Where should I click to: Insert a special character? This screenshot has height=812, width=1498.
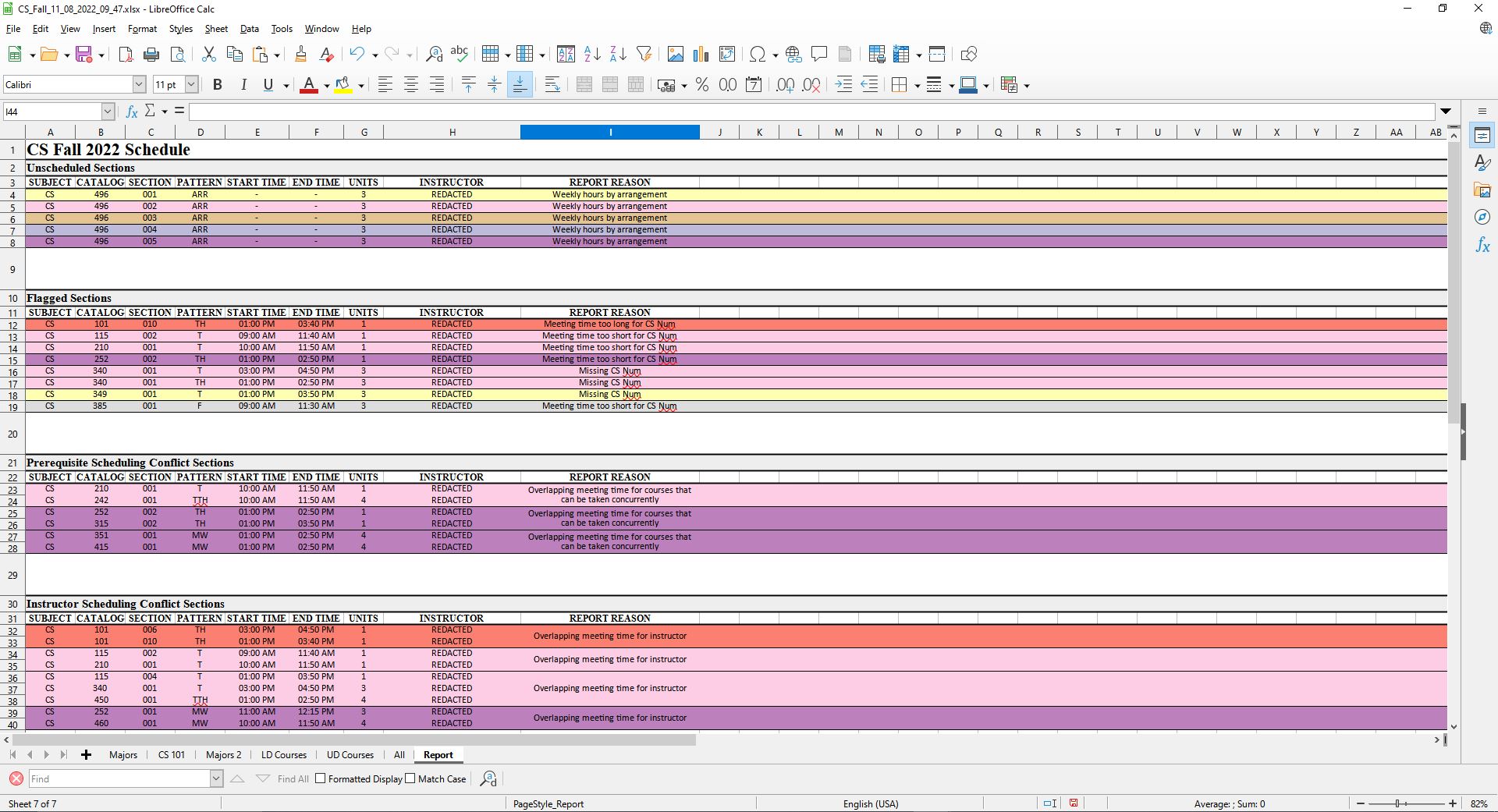pyautogui.click(x=758, y=54)
